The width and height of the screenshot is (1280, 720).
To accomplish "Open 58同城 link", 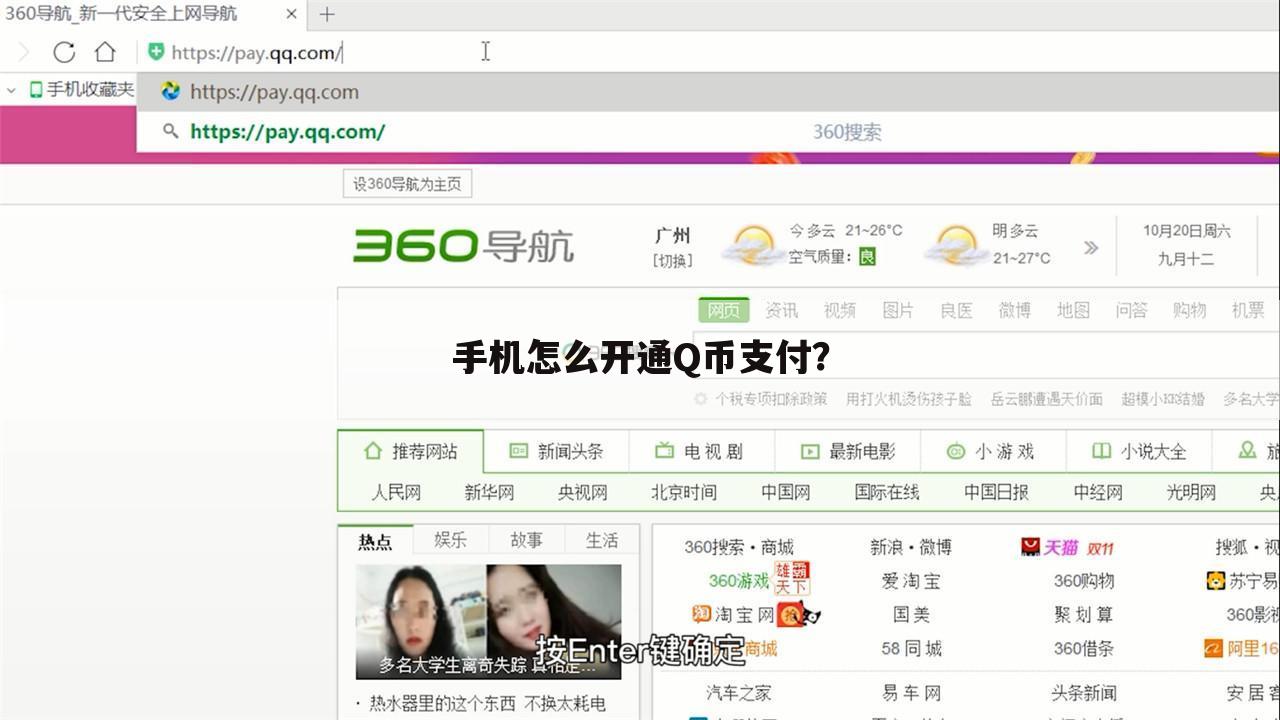I will click(911, 648).
